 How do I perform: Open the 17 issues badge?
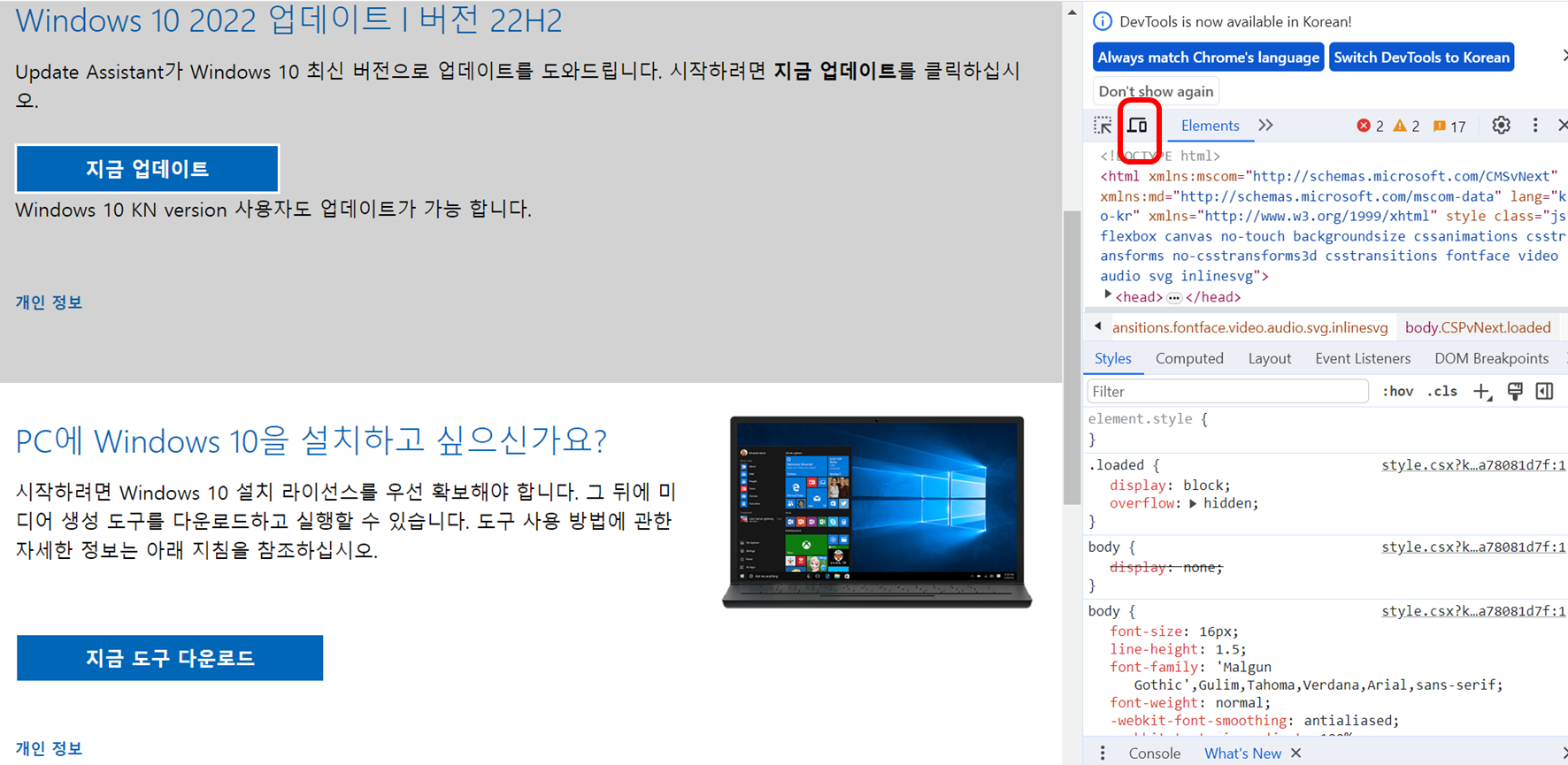[x=1449, y=126]
